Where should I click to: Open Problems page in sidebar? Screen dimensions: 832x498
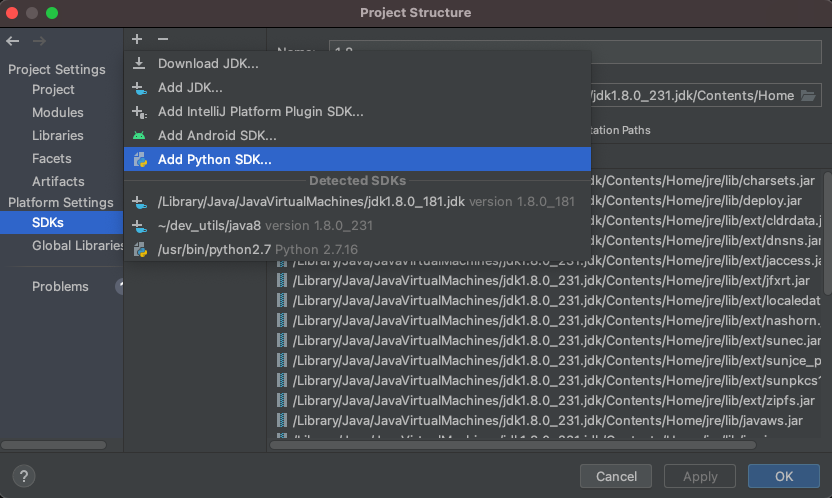pos(60,286)
